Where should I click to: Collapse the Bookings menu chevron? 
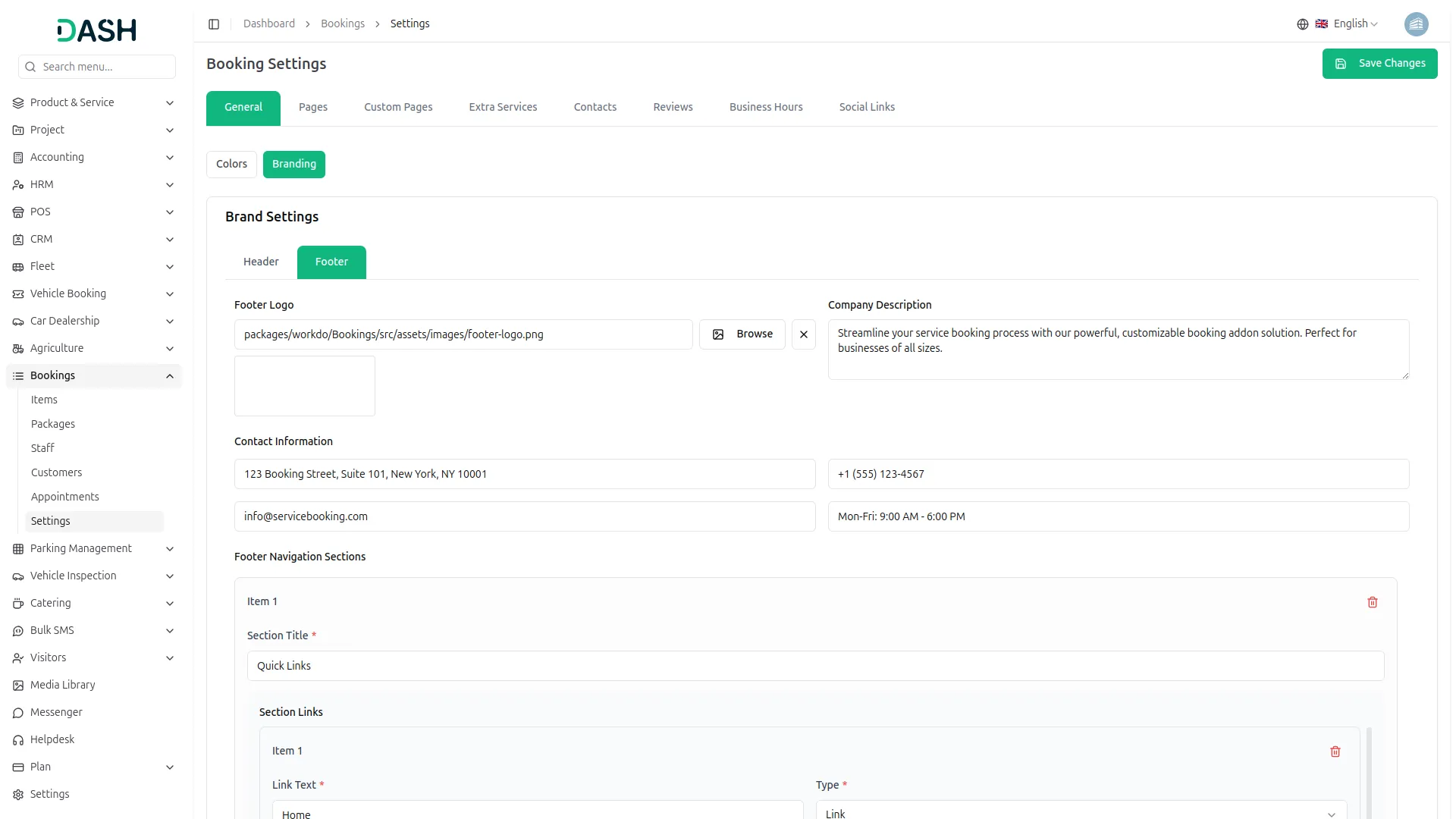(170, 376)
